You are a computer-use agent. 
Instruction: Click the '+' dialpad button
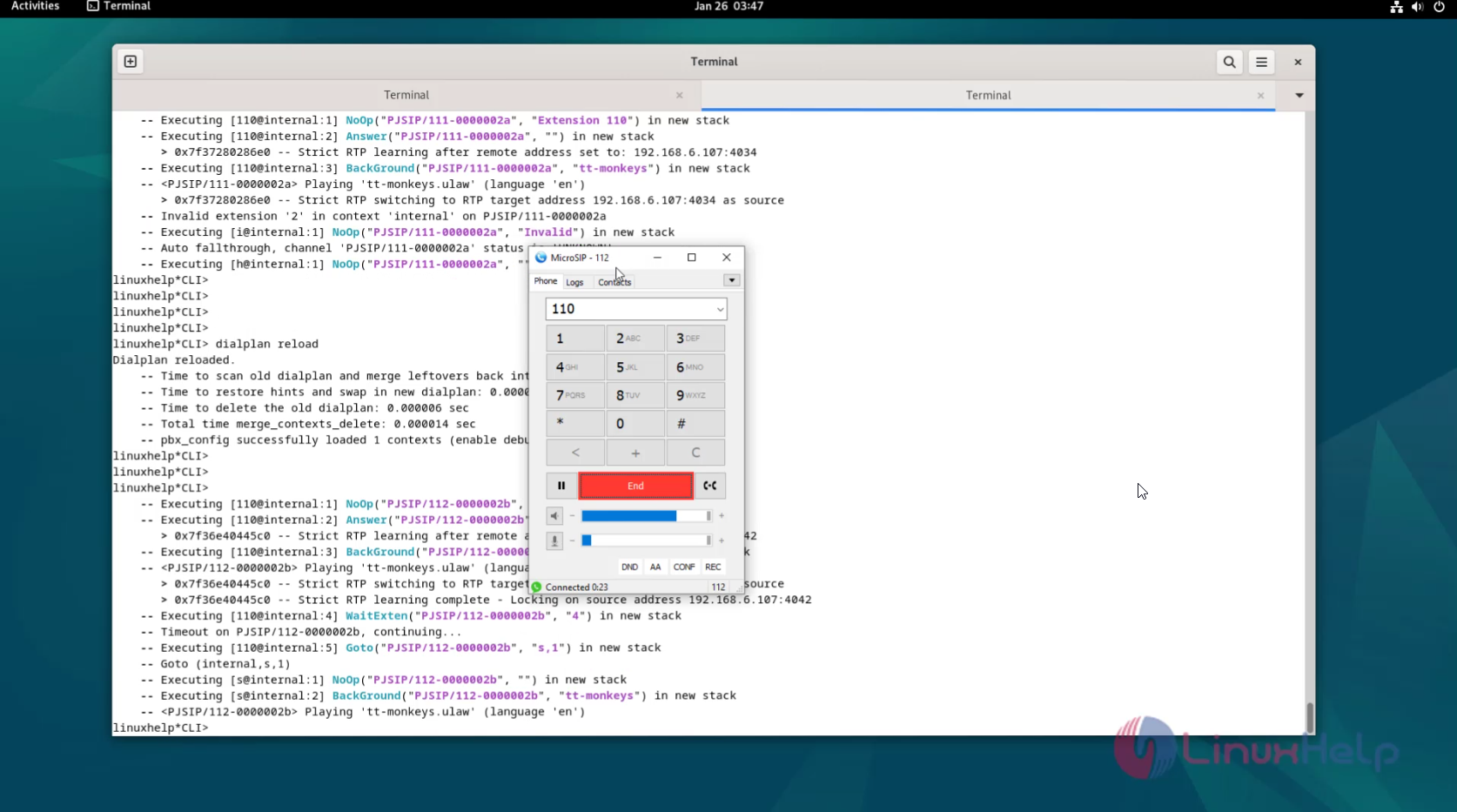pyautogui.click(x=635, y=453)
